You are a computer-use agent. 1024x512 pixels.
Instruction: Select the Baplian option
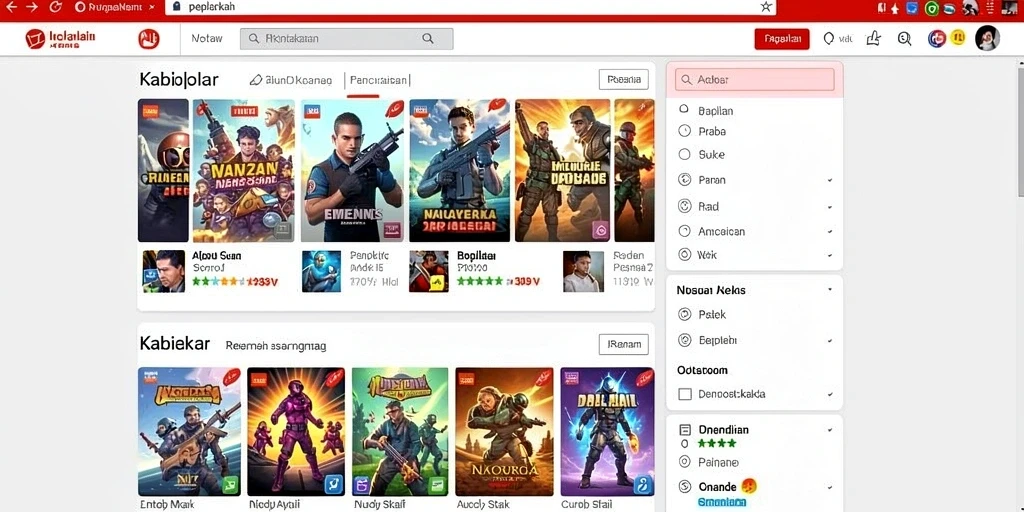pos(684,110)
